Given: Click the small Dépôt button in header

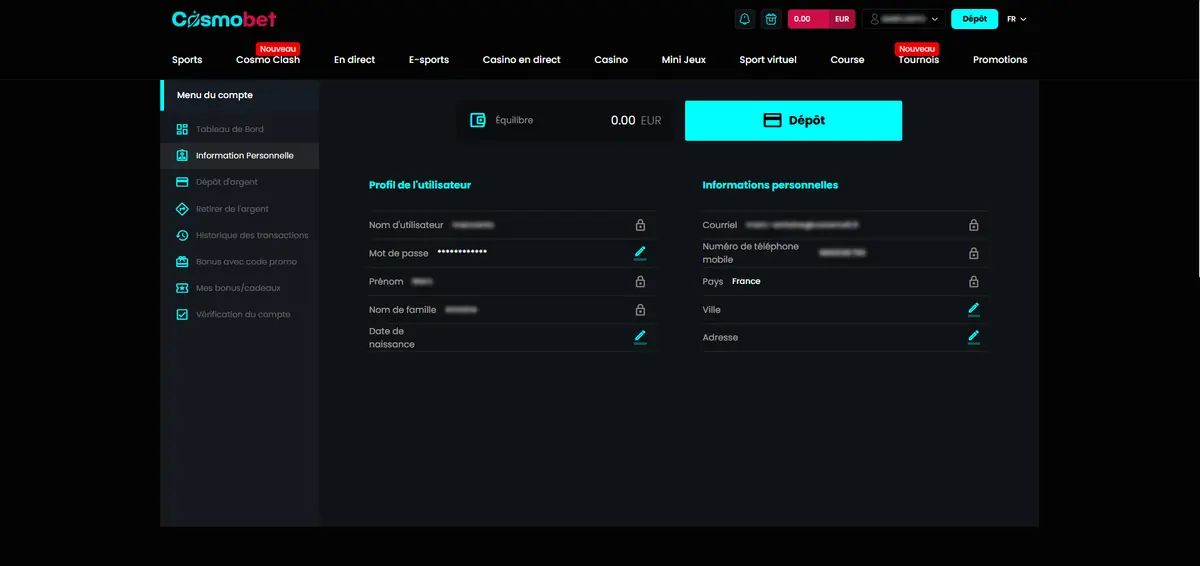Looking at the screenshot, I should [x=974, y=19].
